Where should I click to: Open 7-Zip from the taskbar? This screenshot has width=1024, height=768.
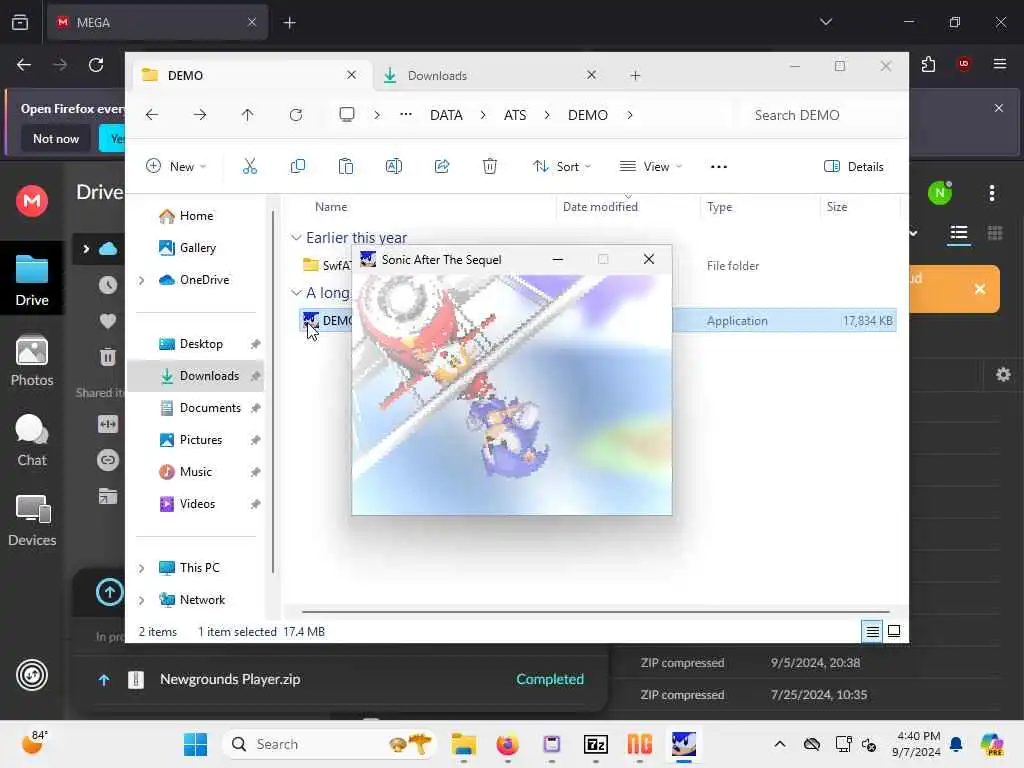(596, 744)
